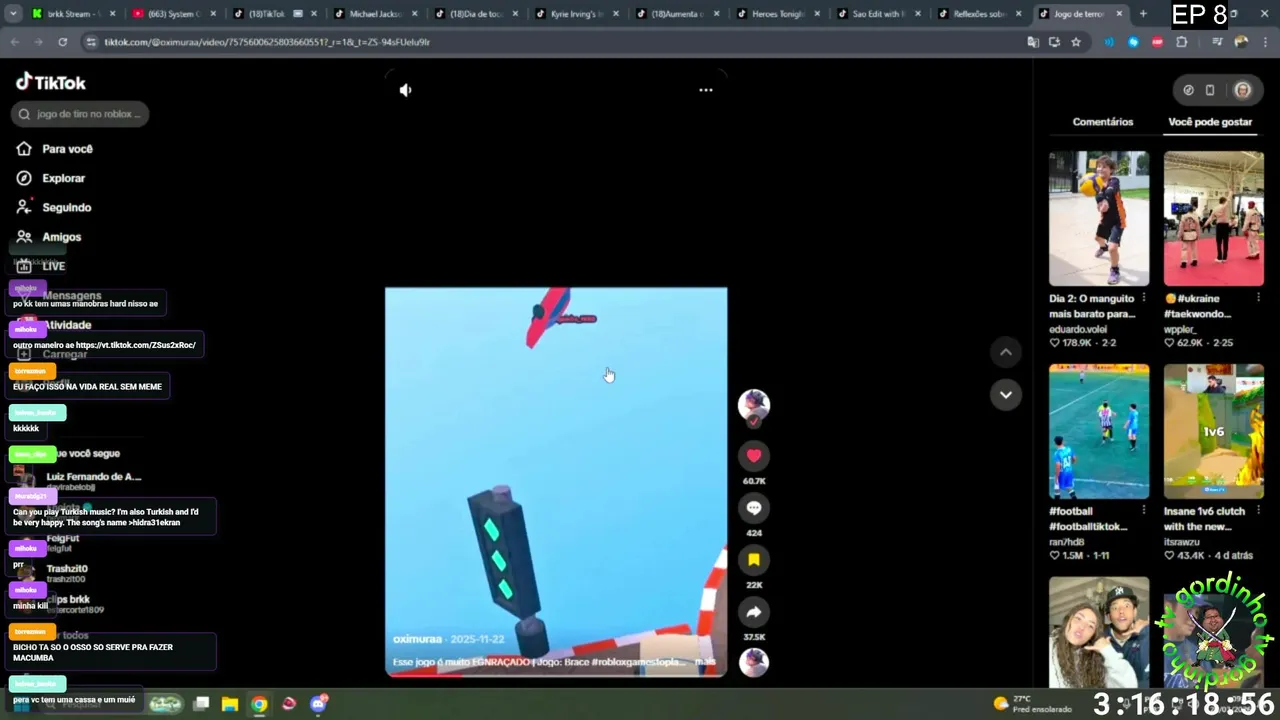Open the translate page icon

click(x=1033, y=42)
